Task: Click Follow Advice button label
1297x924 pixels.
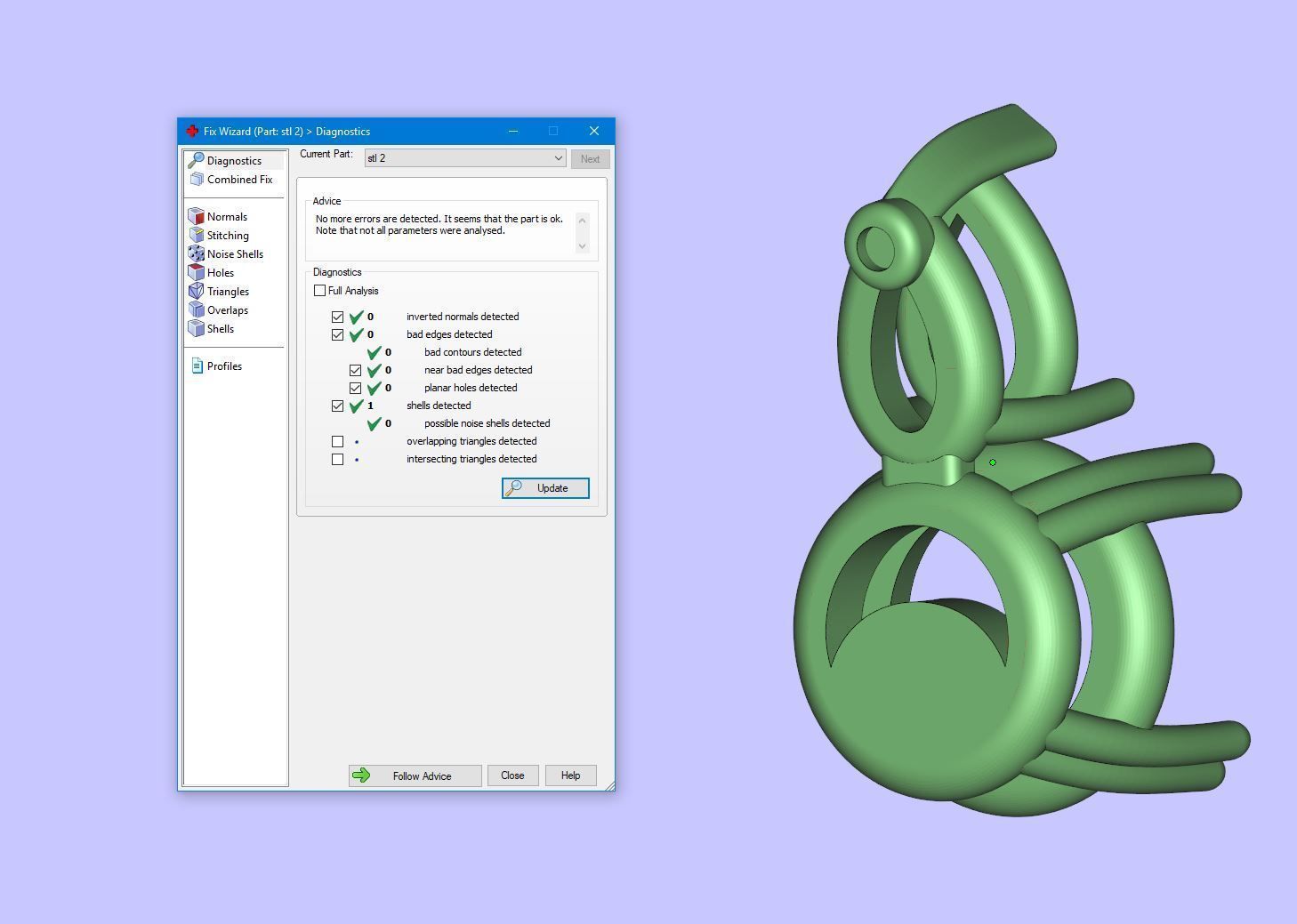Action: [x=423, y=776]
